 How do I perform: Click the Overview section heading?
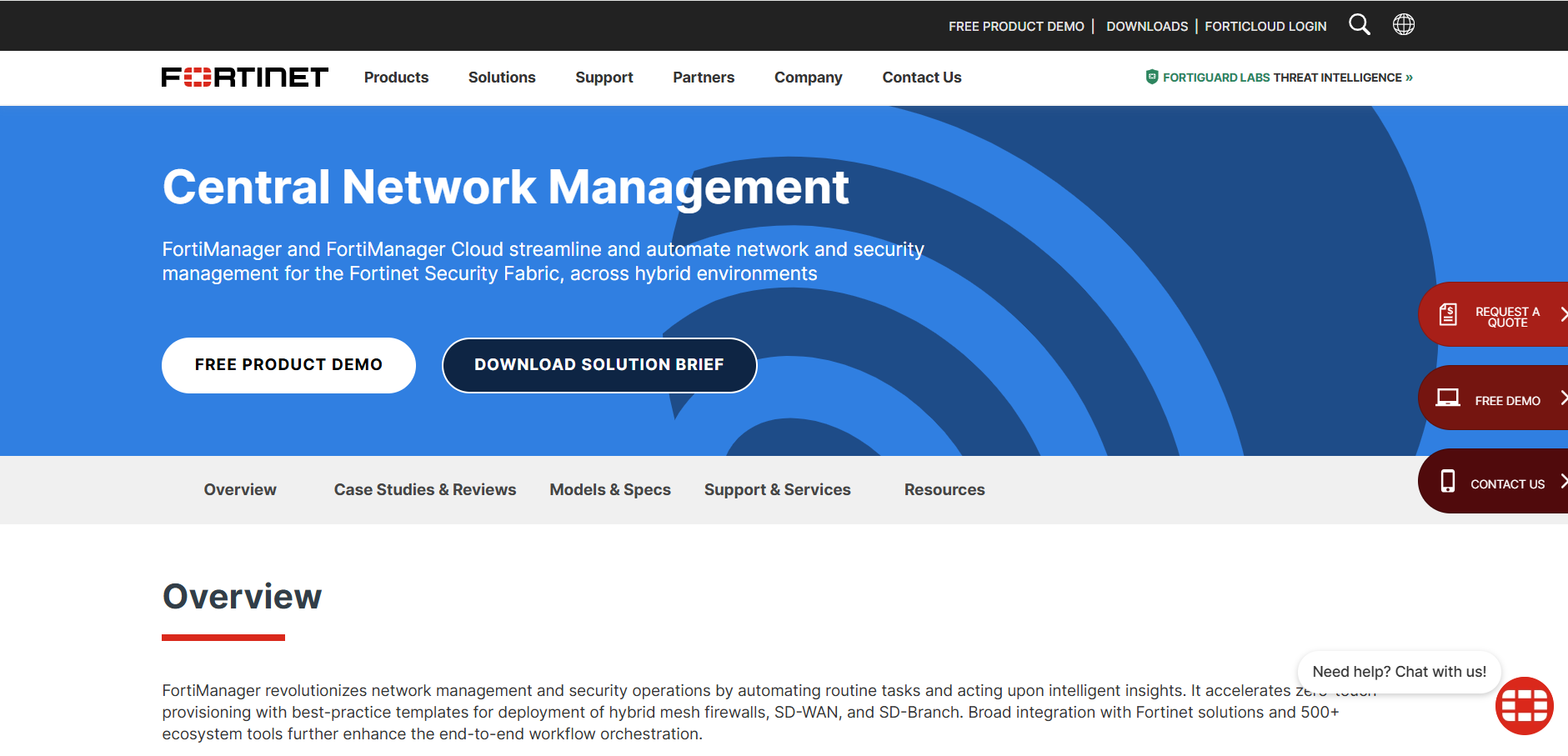coord(242,597)
